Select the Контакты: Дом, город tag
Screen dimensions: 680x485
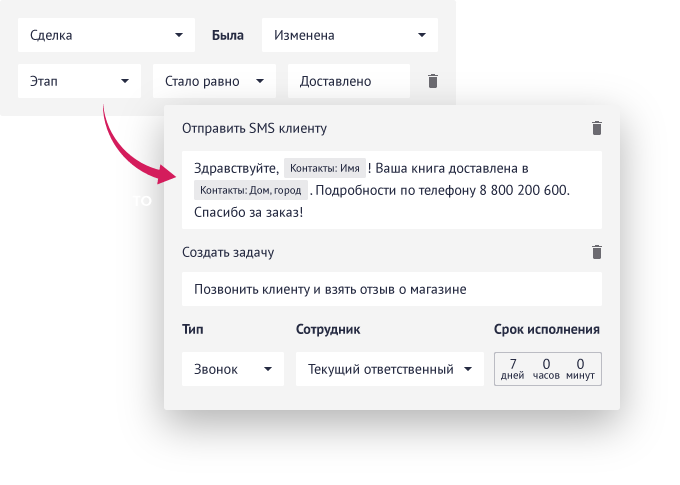pos(250,190)
